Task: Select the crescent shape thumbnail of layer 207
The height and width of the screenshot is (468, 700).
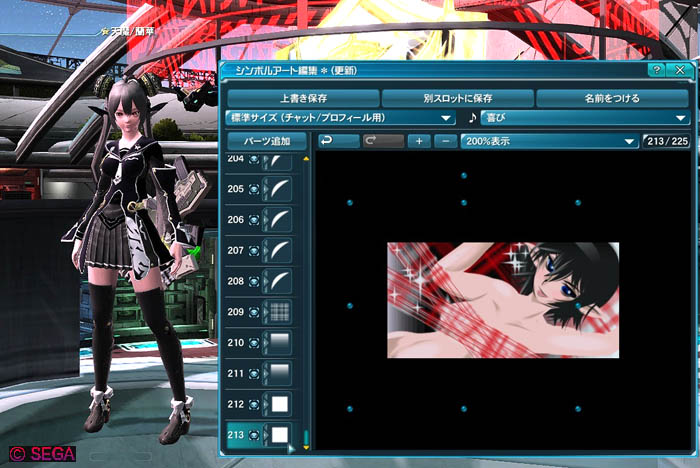Action: coord(279,251)
